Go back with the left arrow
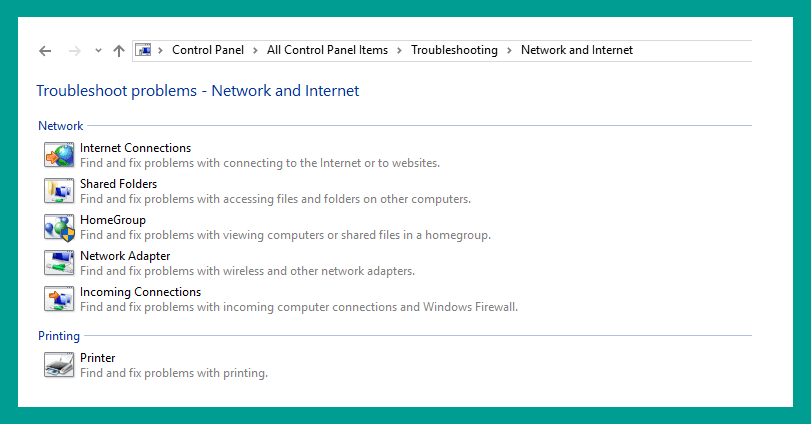 coord(45,51)
